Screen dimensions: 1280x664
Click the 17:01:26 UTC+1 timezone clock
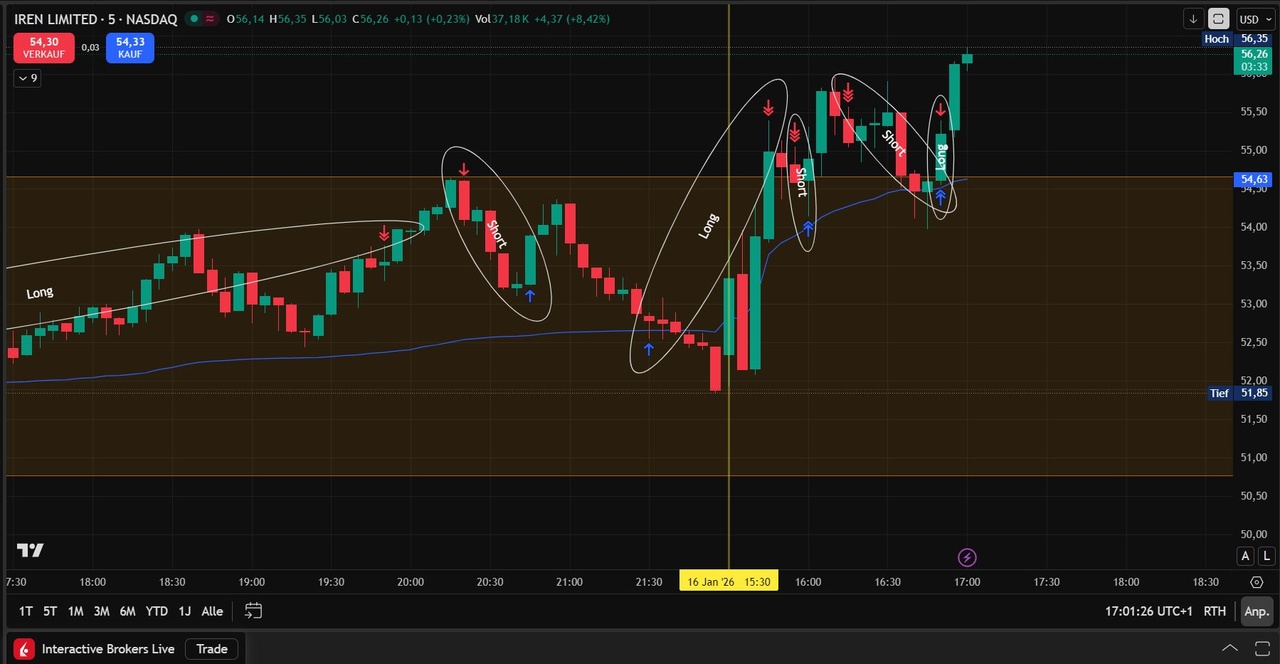[1148, 611]
